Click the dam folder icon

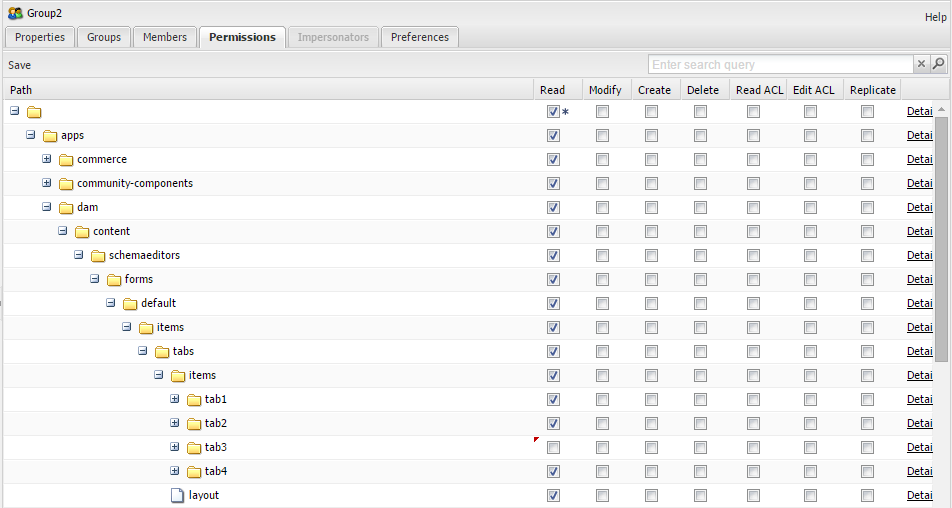coord(66,208)
